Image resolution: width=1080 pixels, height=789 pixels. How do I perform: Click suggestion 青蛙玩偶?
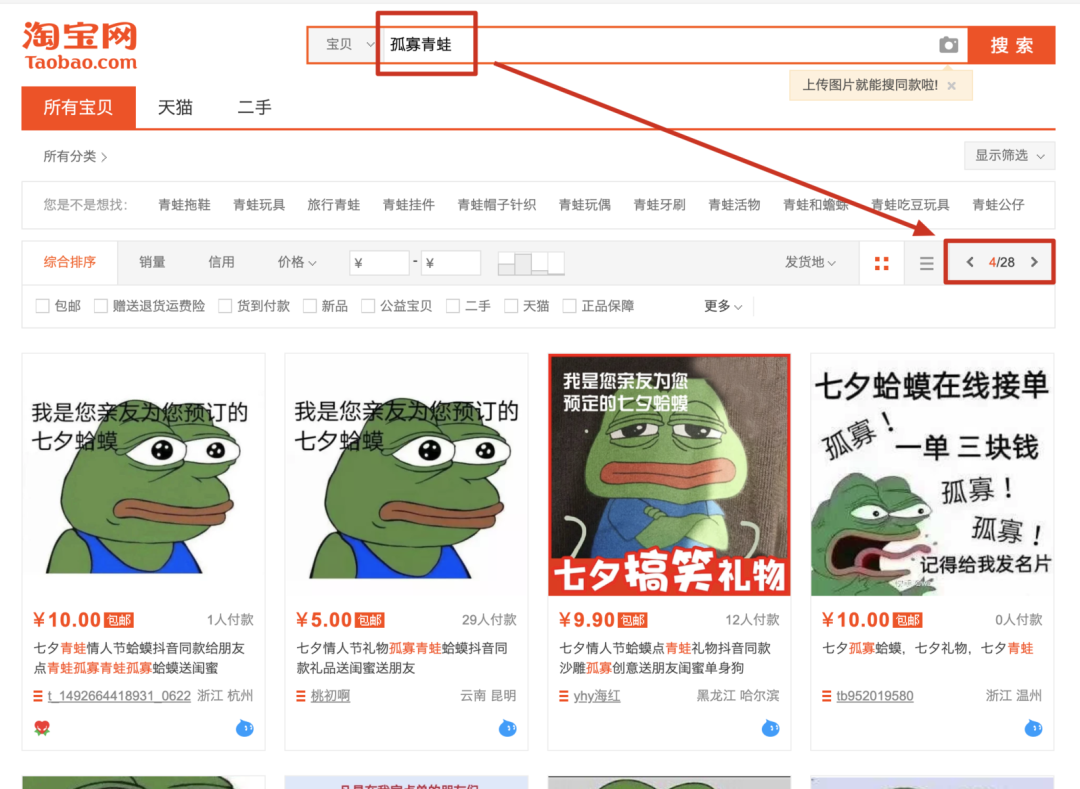pyautogui.click(x=585, y=204)
